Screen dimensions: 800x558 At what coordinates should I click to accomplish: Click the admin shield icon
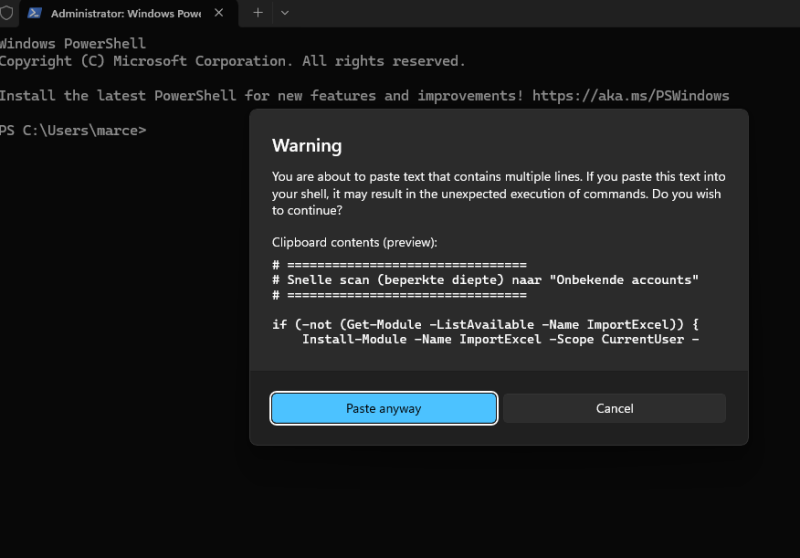[x=6, y=13]
